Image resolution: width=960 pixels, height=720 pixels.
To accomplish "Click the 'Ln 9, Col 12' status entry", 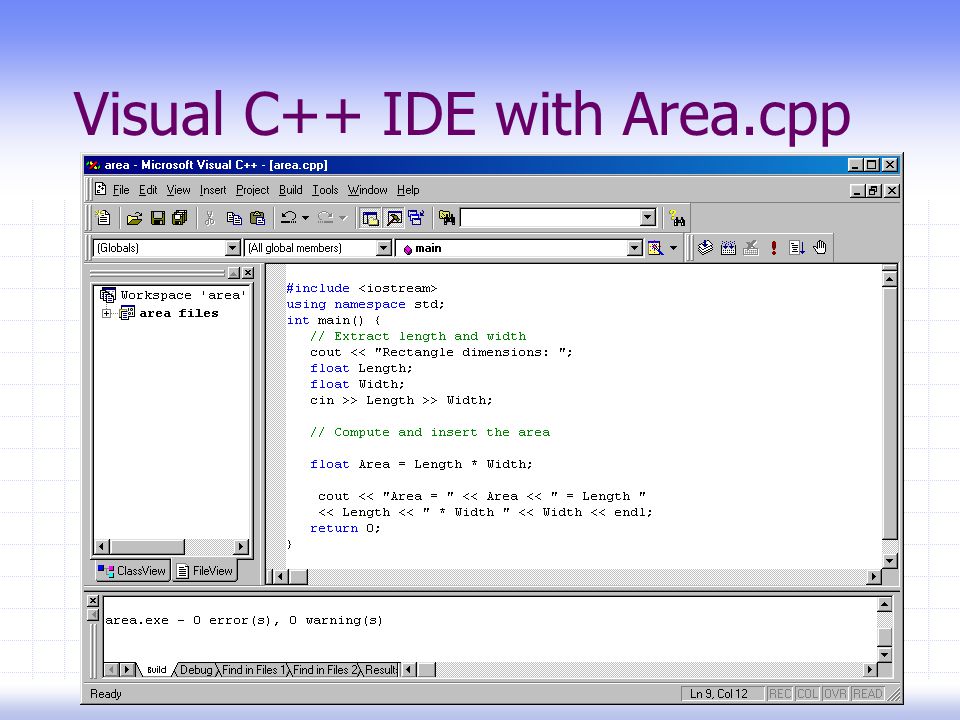I will click(719, 694).
